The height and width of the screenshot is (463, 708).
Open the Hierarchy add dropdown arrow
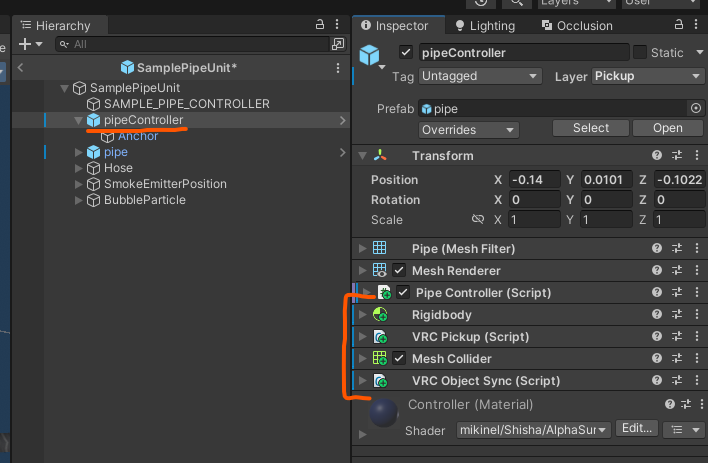pyautogui.click(x=39, y=44)
